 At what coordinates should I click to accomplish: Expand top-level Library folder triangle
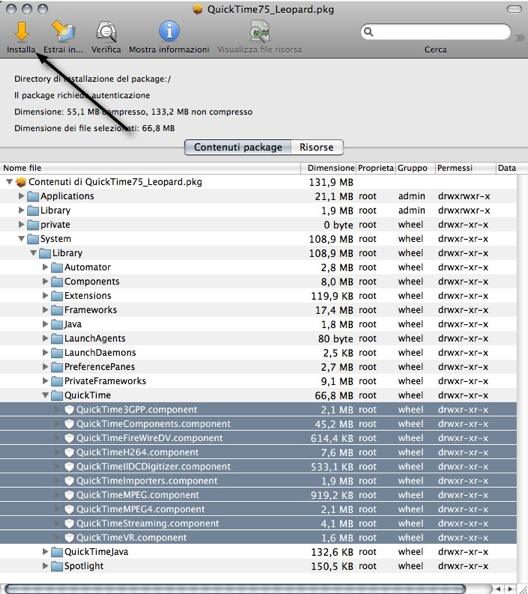tap(21, 210)
